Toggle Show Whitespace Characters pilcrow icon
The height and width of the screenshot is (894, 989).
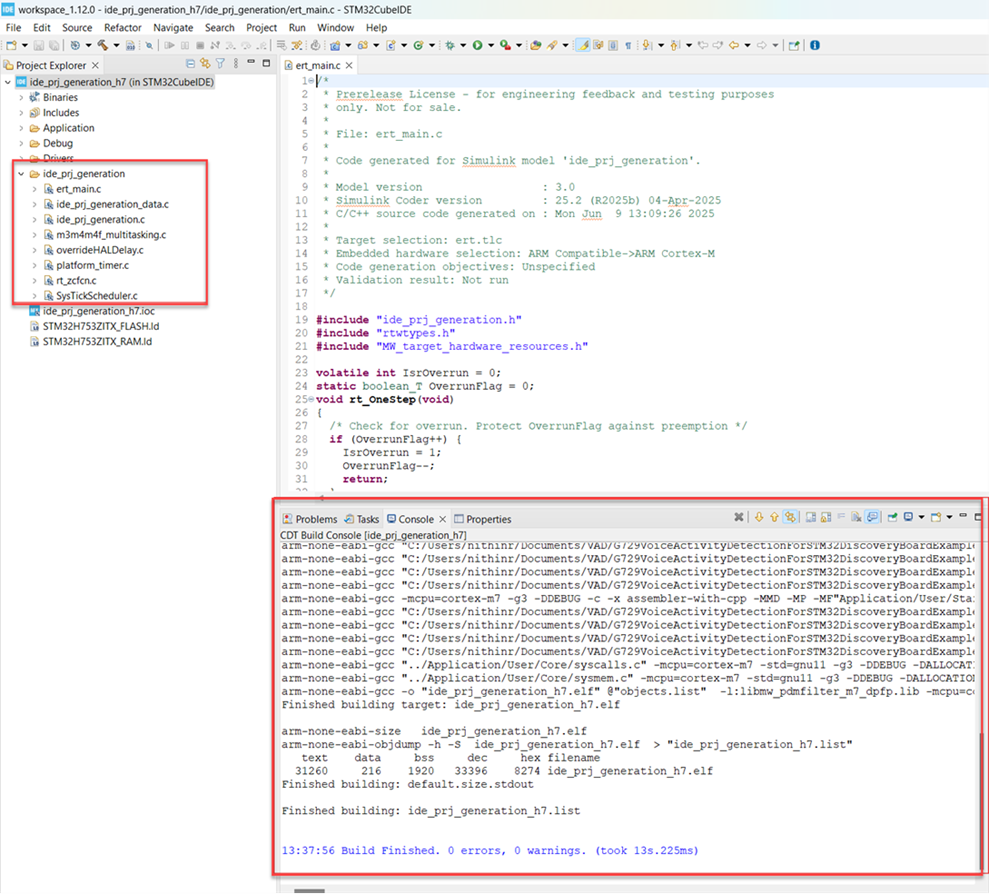point(628,45)
